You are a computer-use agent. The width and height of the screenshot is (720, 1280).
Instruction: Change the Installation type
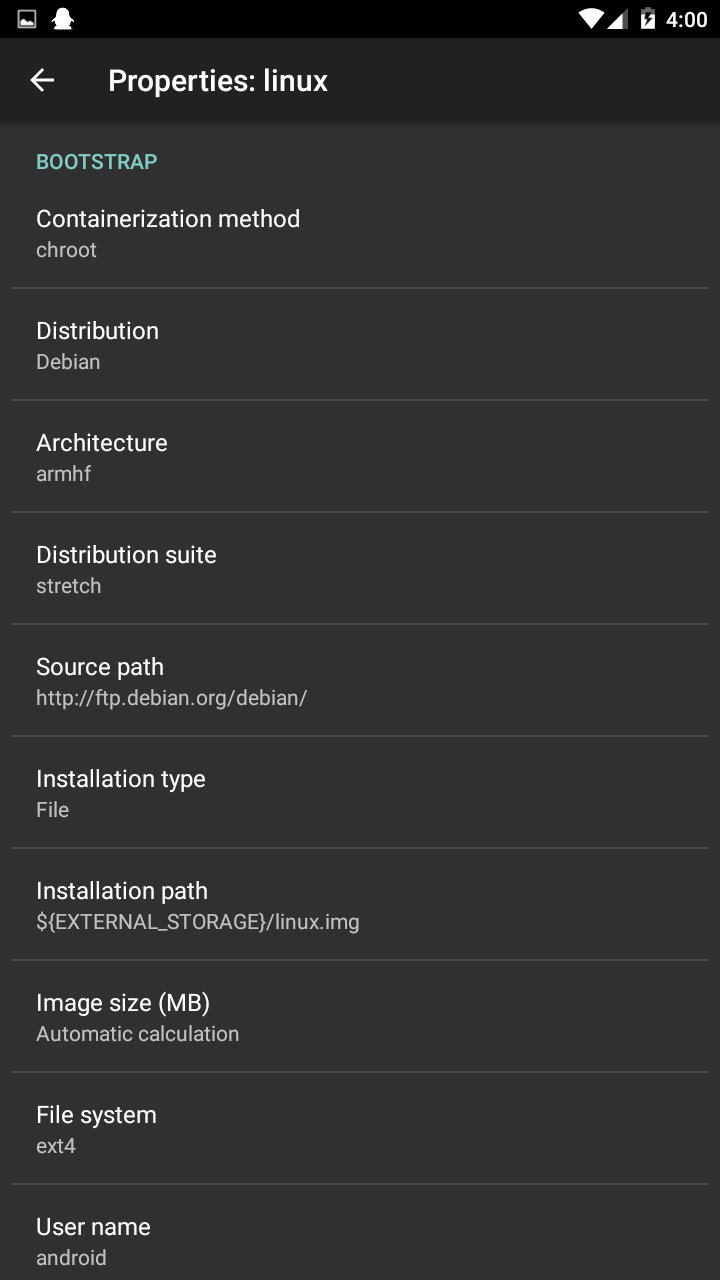[360, 793]
